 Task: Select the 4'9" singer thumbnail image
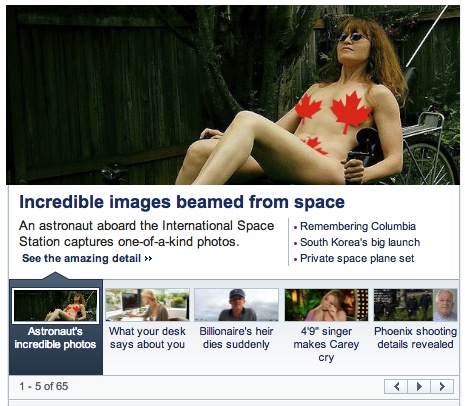[x=326, y=305]
